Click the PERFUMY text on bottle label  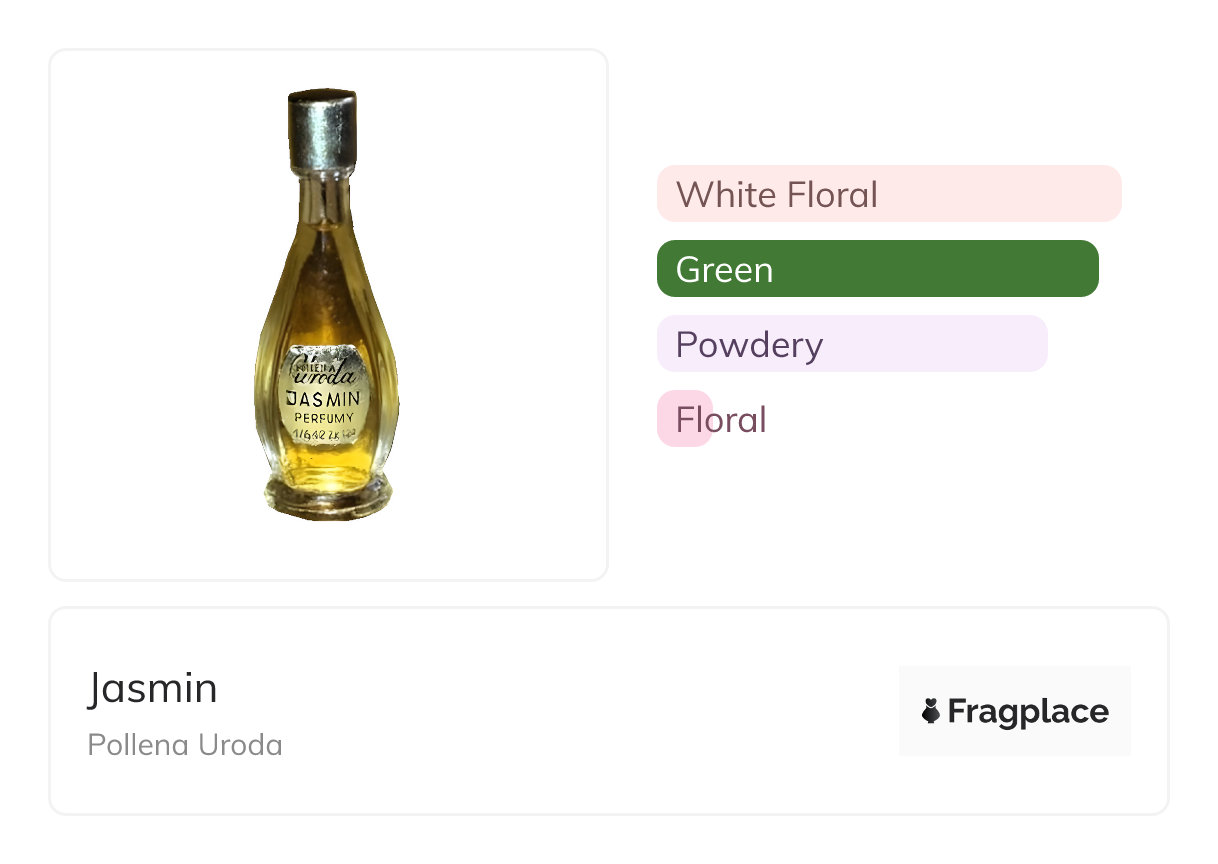click(x=324, y=417)
